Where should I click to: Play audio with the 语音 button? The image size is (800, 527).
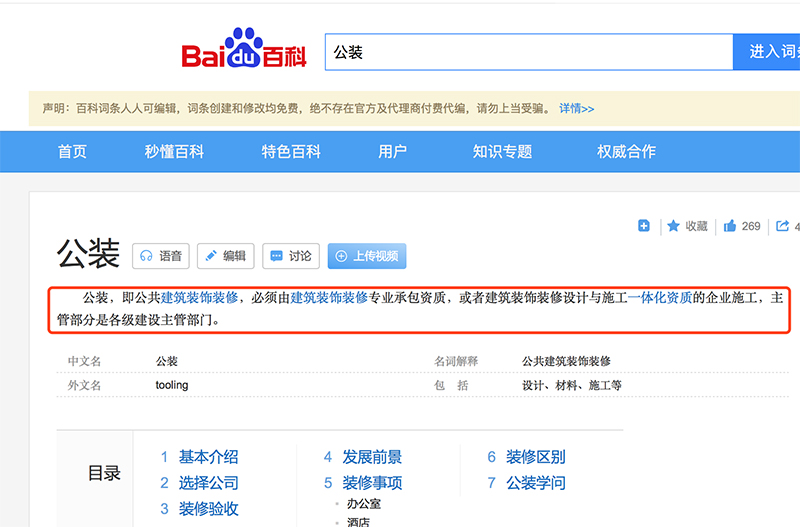161,256
